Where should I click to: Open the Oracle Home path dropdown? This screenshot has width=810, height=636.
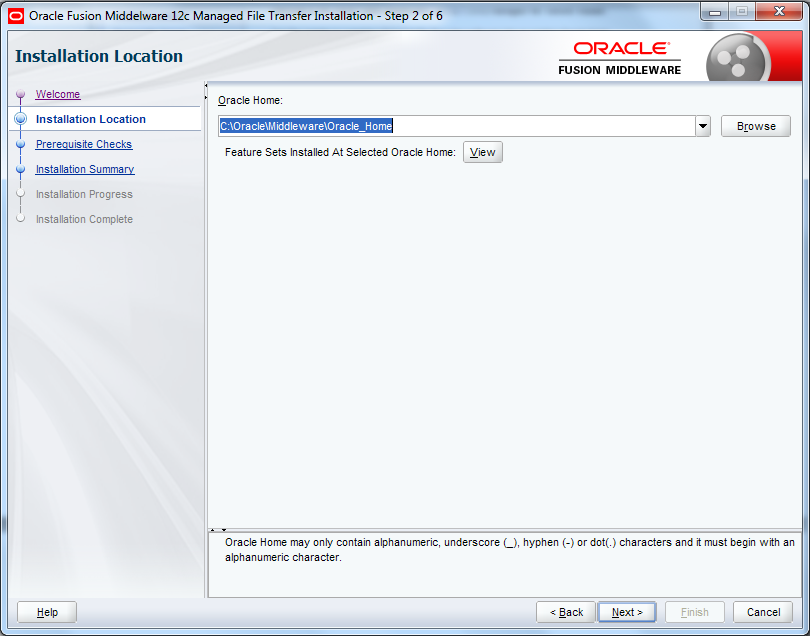pyautogui.click(x=703, y=126)
